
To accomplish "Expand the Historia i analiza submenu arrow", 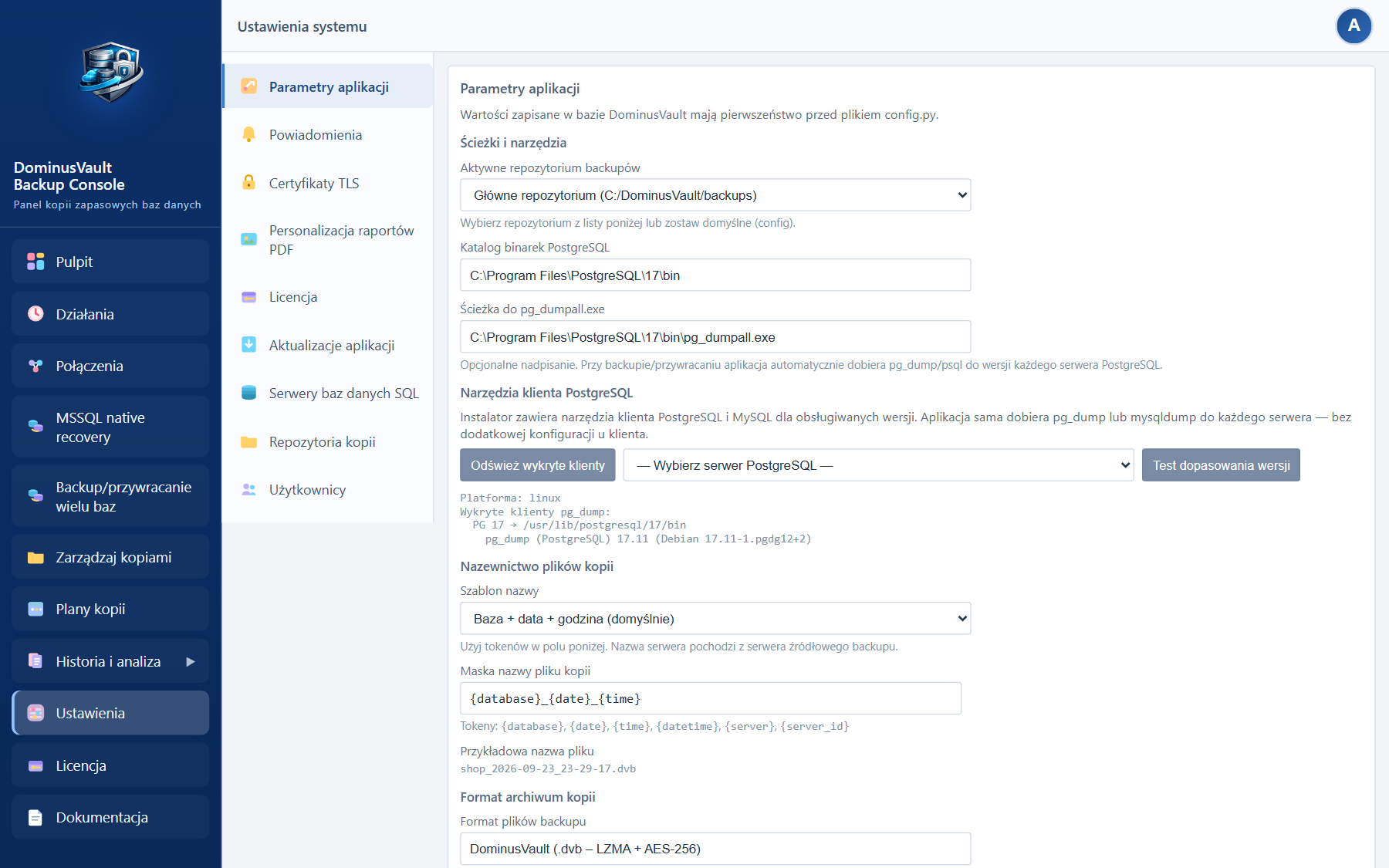I will pos(191,661).
